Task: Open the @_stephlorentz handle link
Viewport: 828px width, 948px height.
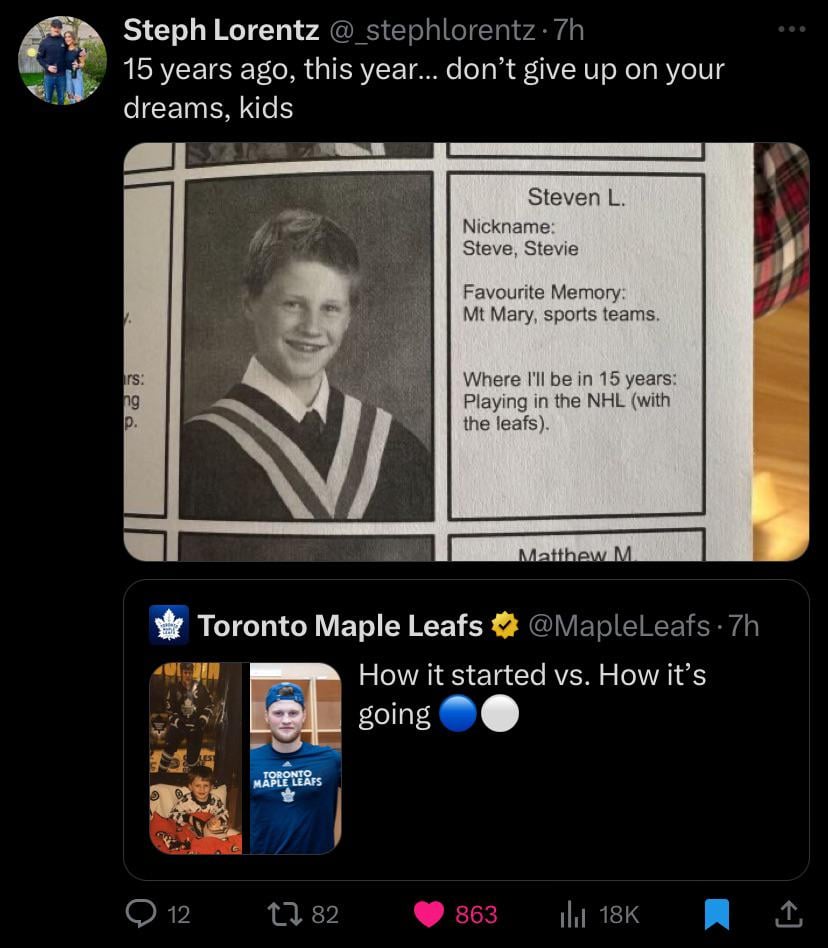Action: pos(431,31)
